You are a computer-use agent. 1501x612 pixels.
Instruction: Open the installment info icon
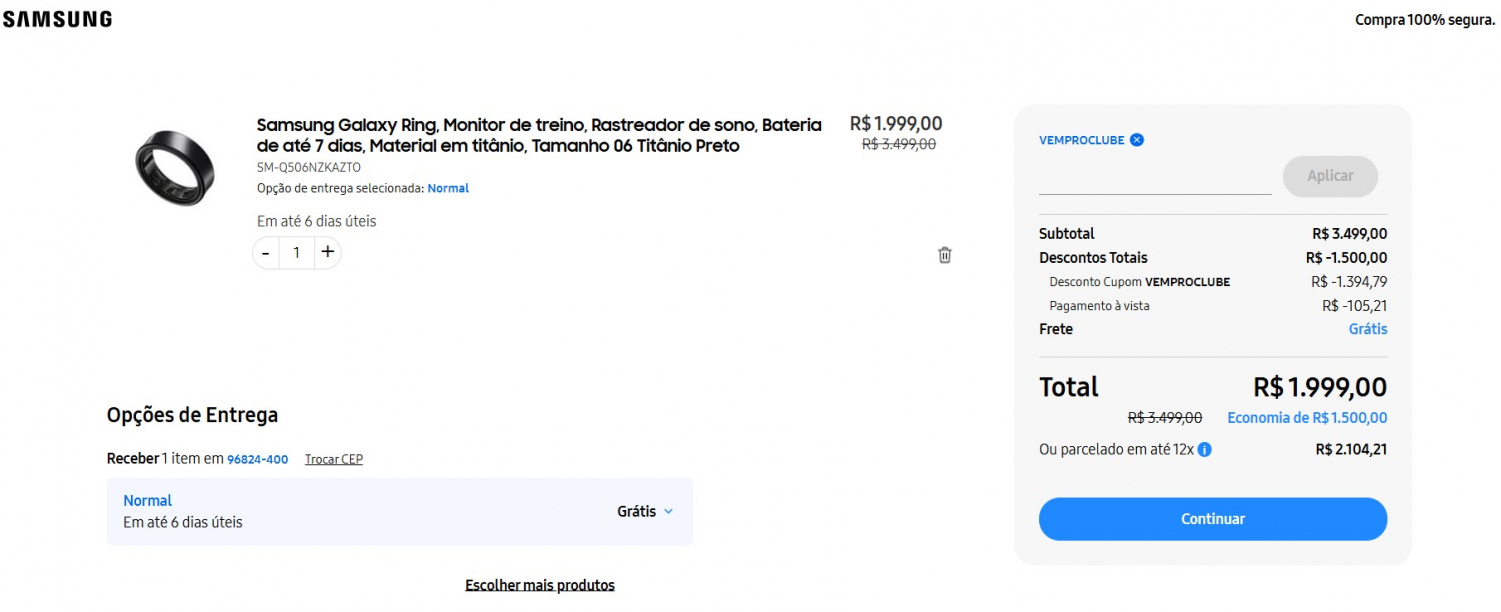click(x=1205, y=450)
